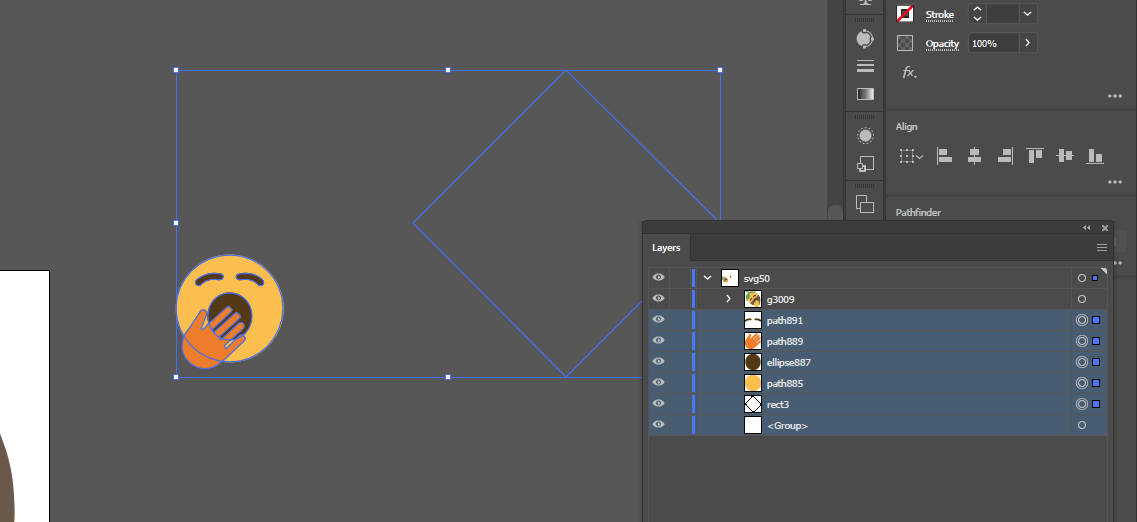Click the path889 hand thumbnail
This screenshot has height=522, width=1137.
coord(753,341)
